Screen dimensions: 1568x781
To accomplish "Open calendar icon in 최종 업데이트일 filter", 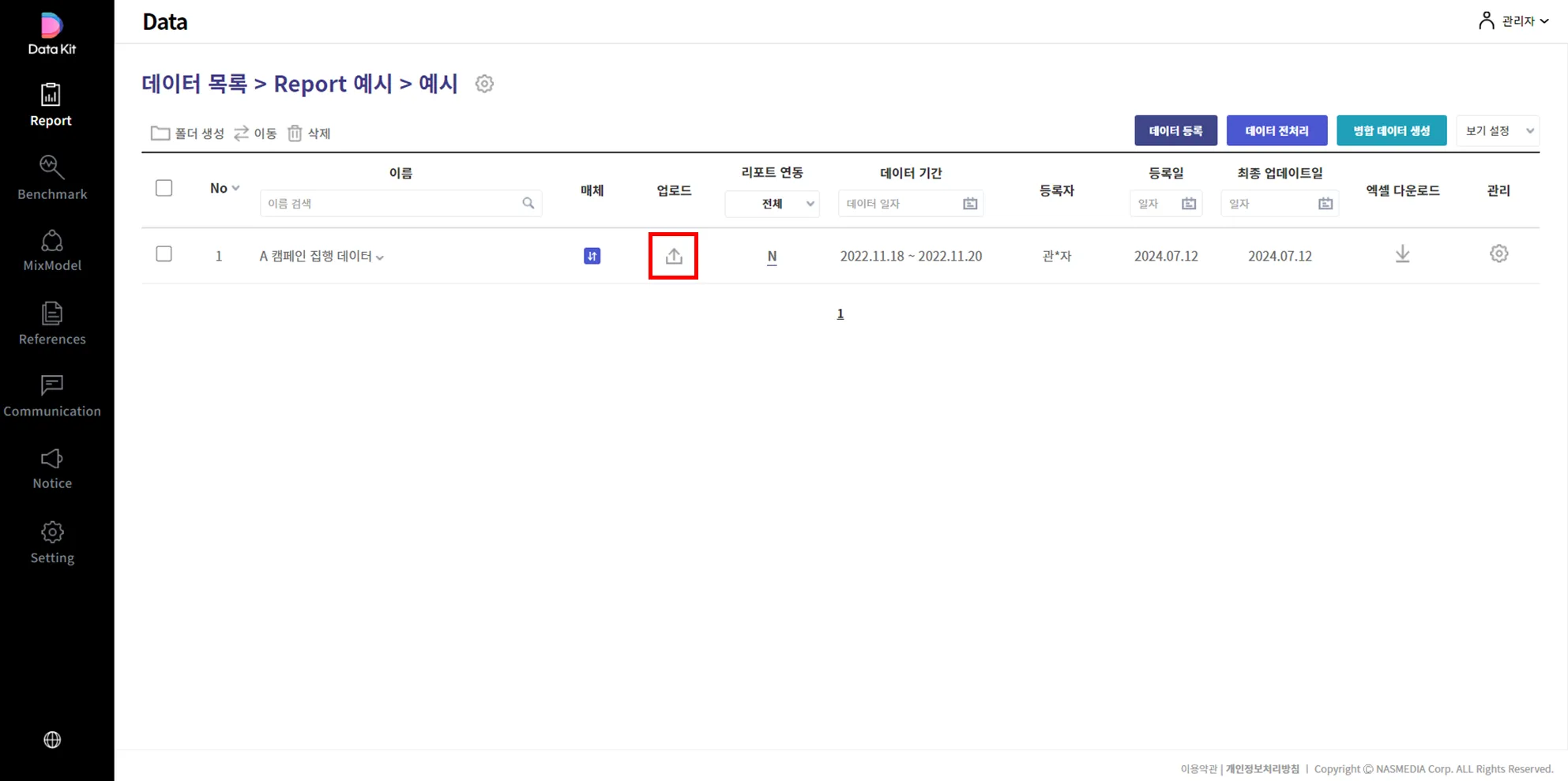I will (1325, 204).
